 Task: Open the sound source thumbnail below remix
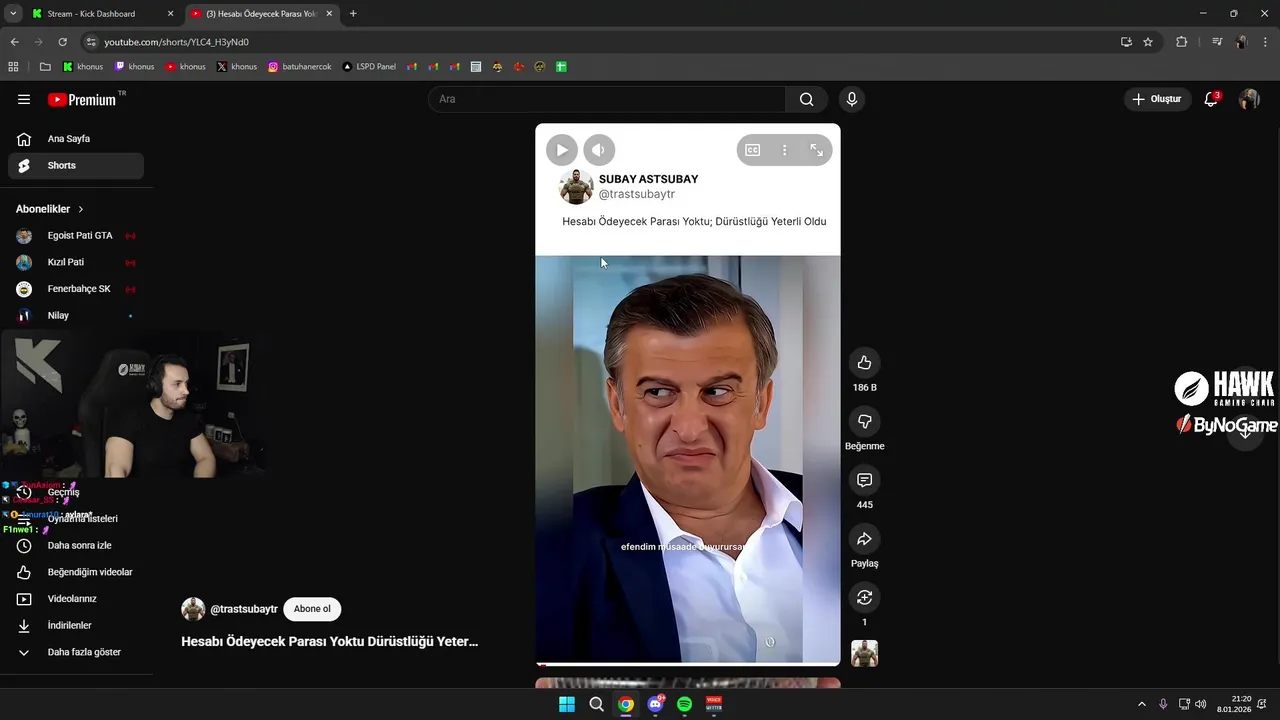click(864, 653)
